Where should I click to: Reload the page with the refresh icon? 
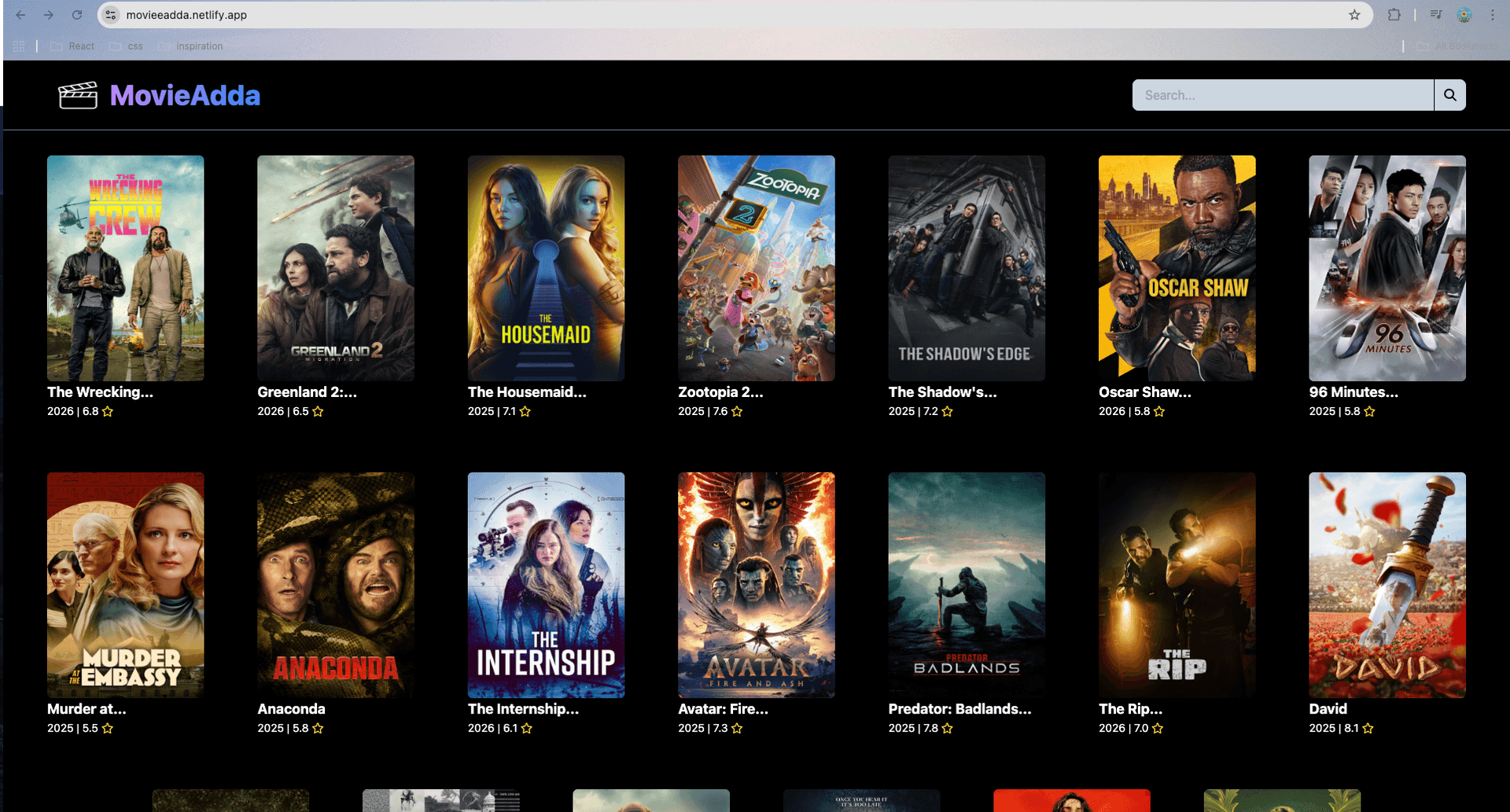coord(77,15)
